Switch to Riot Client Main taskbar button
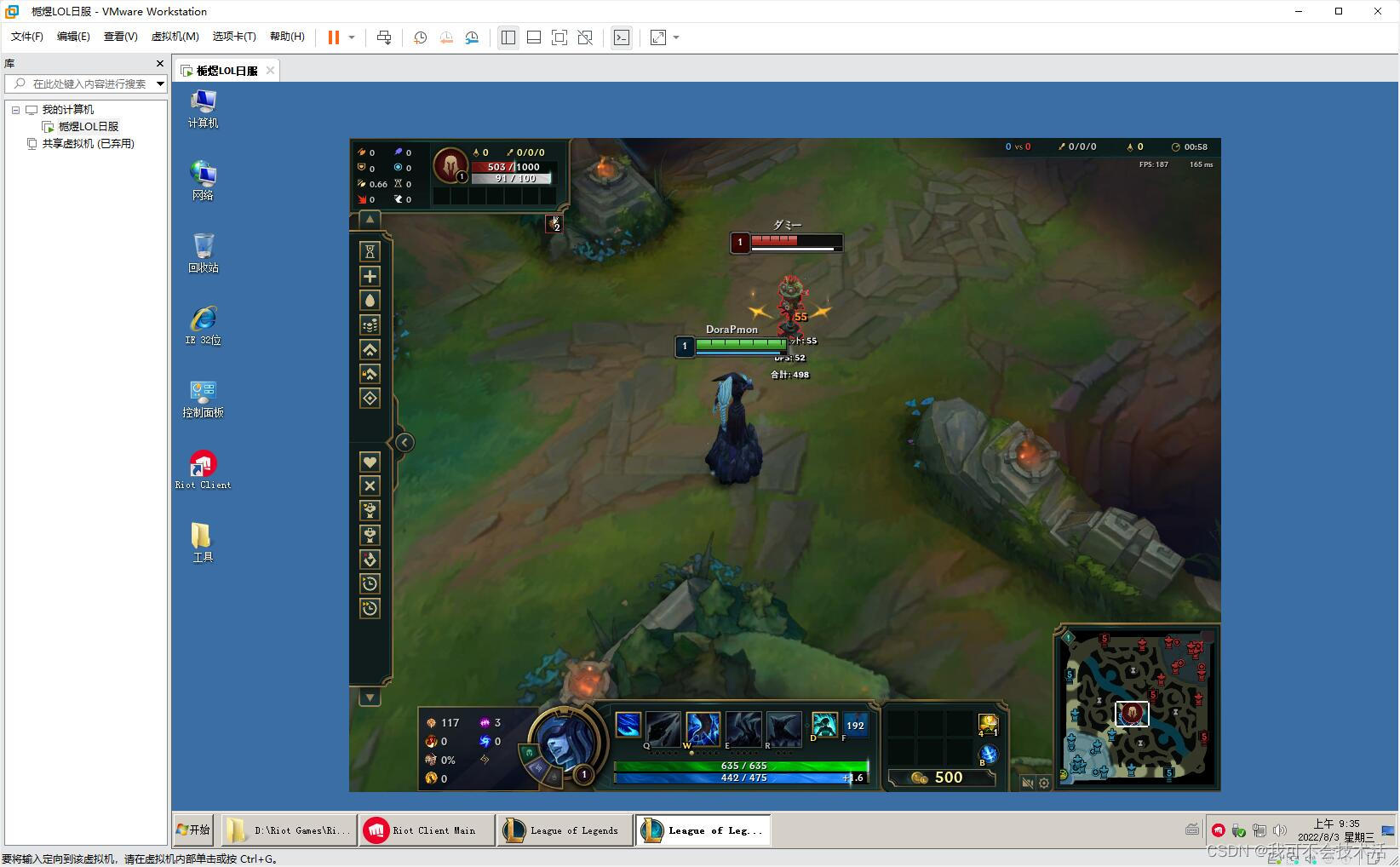 click(426, 830)
